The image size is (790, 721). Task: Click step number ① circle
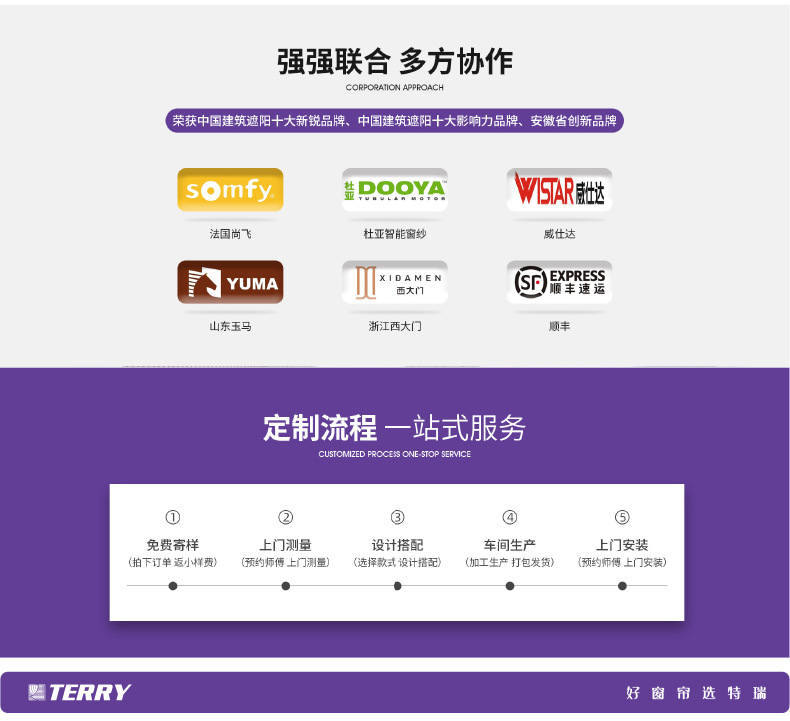coord(173,517)
